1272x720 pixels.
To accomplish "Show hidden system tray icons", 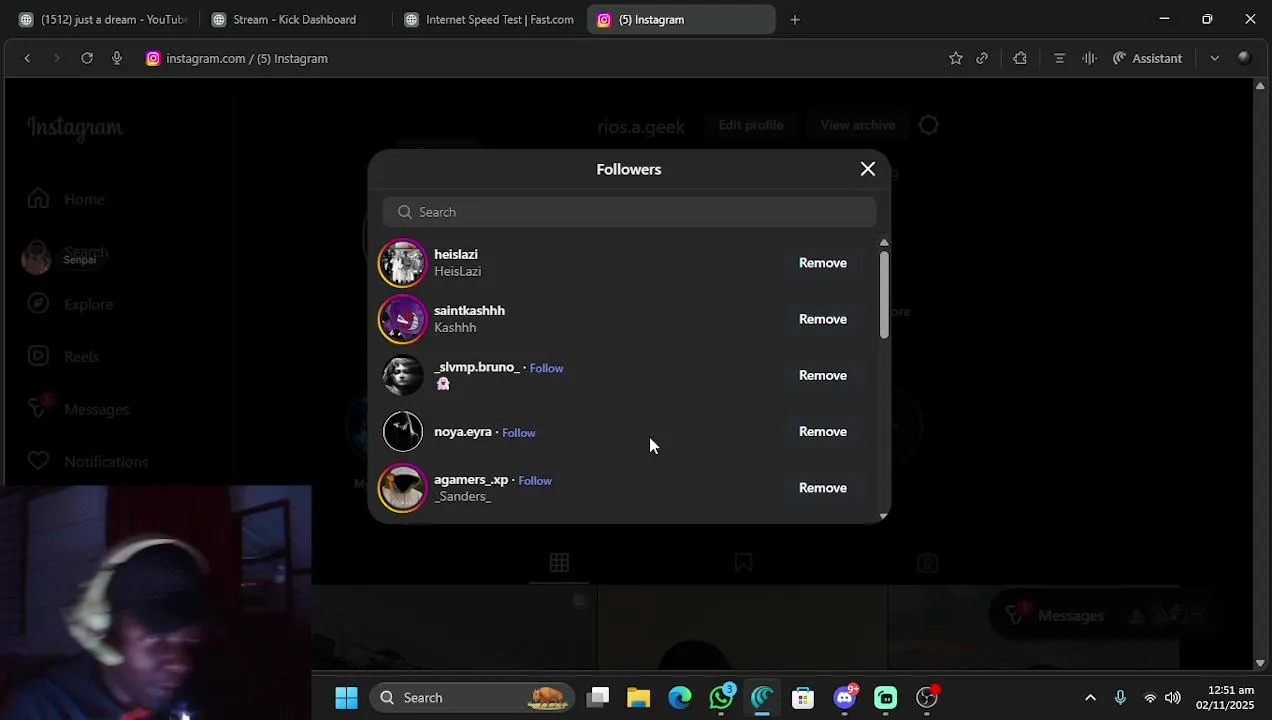I will click(1090, 697).
